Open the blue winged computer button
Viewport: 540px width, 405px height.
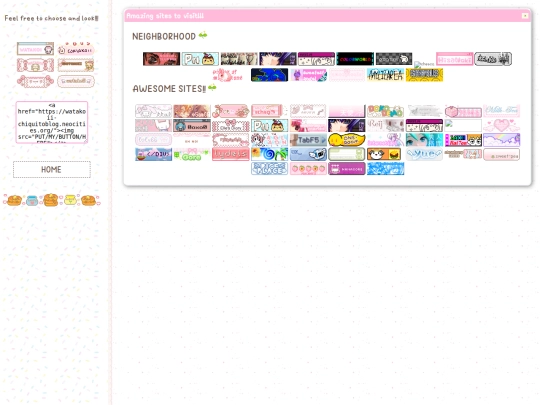308,154
